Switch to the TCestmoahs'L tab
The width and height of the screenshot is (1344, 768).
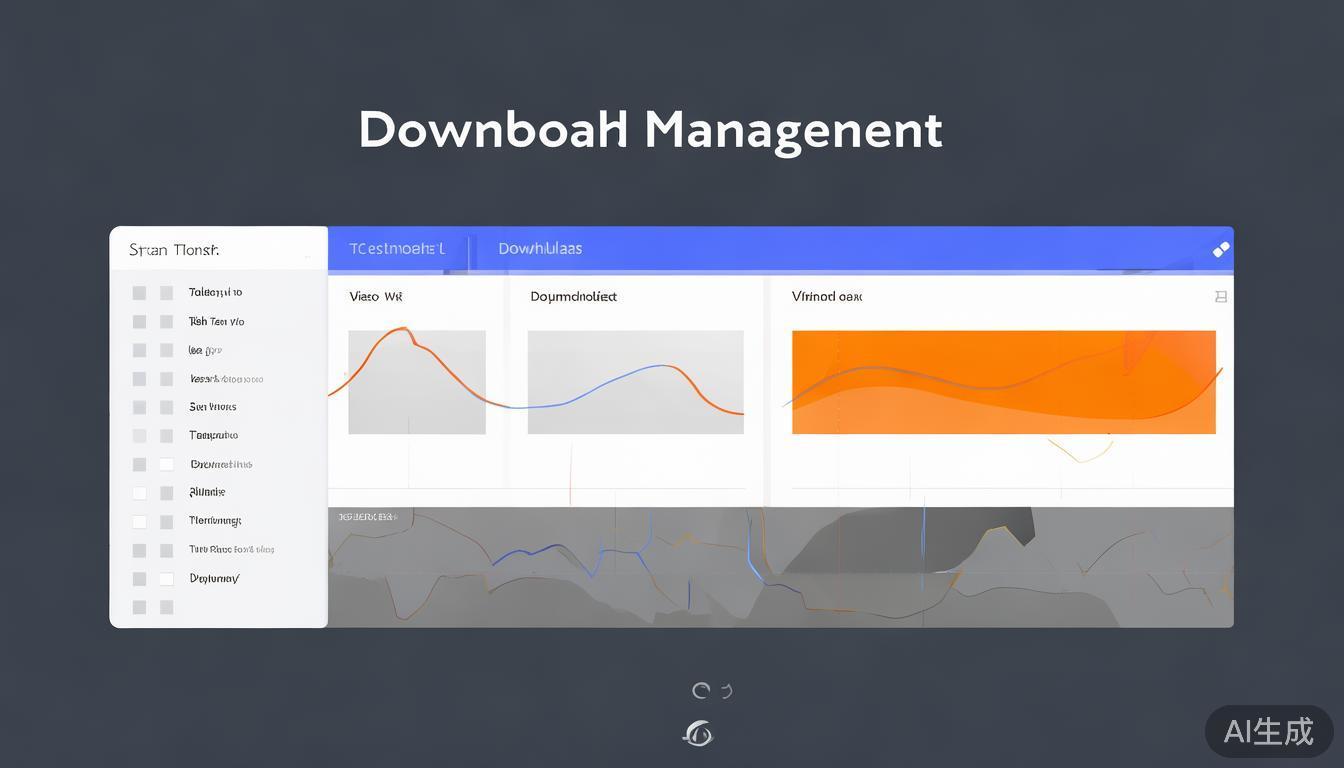396,249
